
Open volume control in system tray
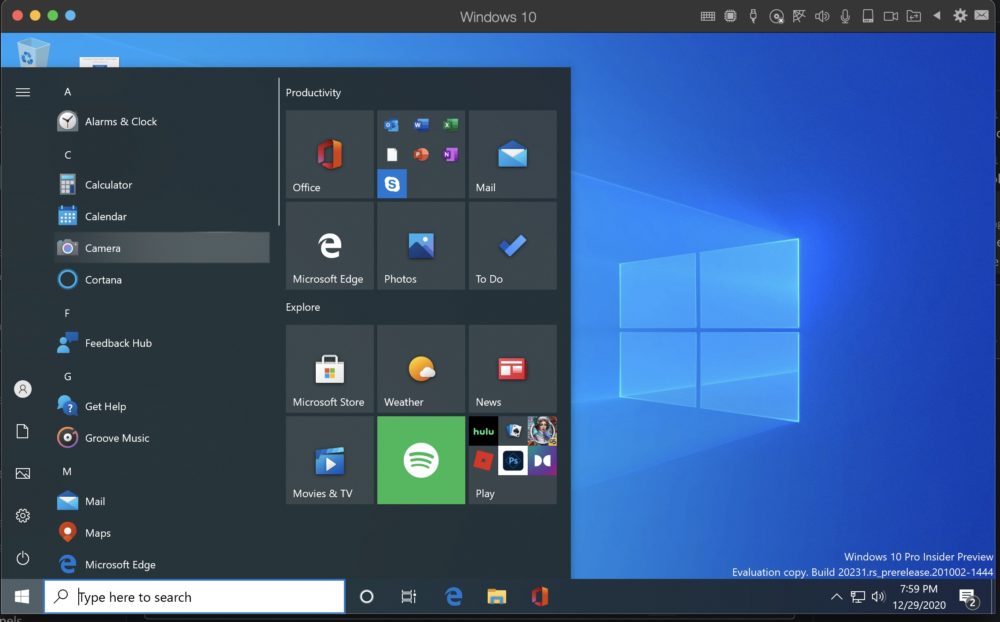click(x=878, y=596)
